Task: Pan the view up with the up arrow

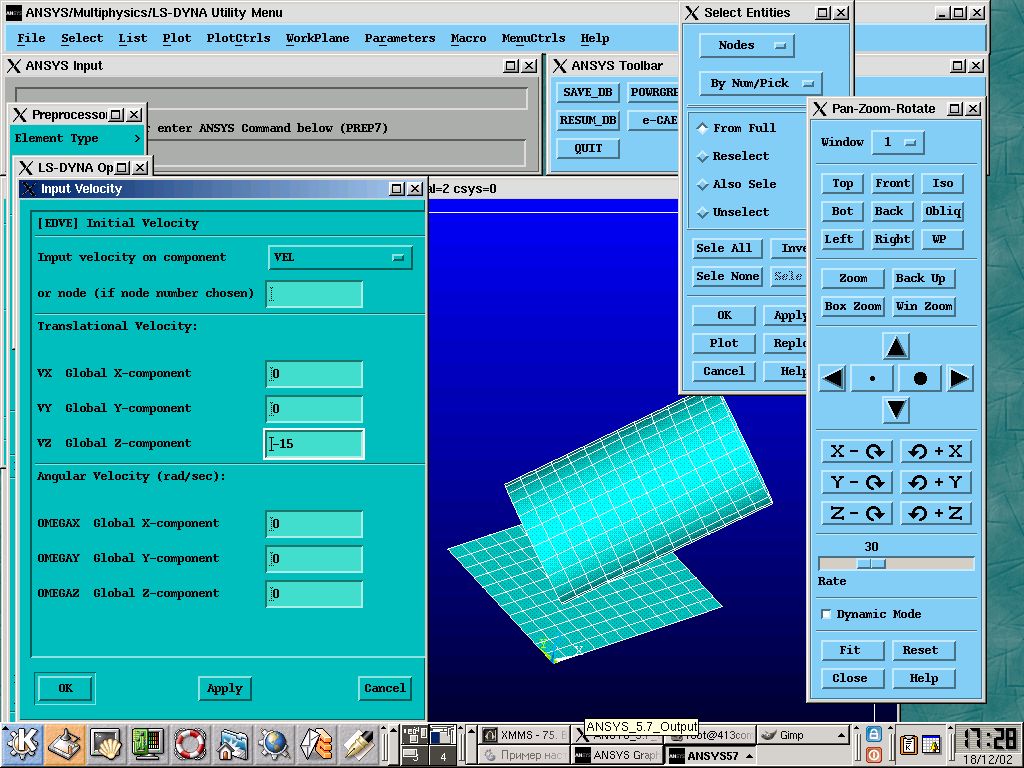Action: [896, 346]
